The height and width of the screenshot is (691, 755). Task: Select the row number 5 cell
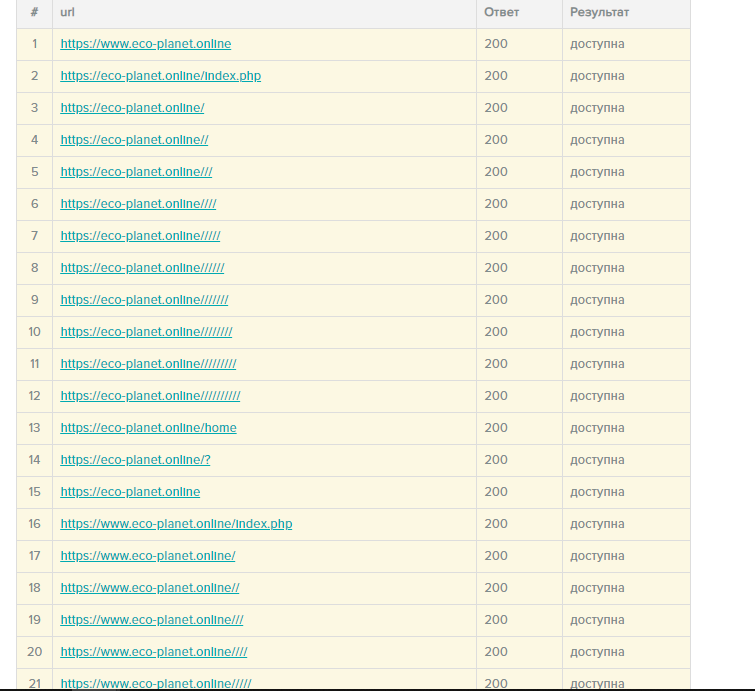click(35, 172)
